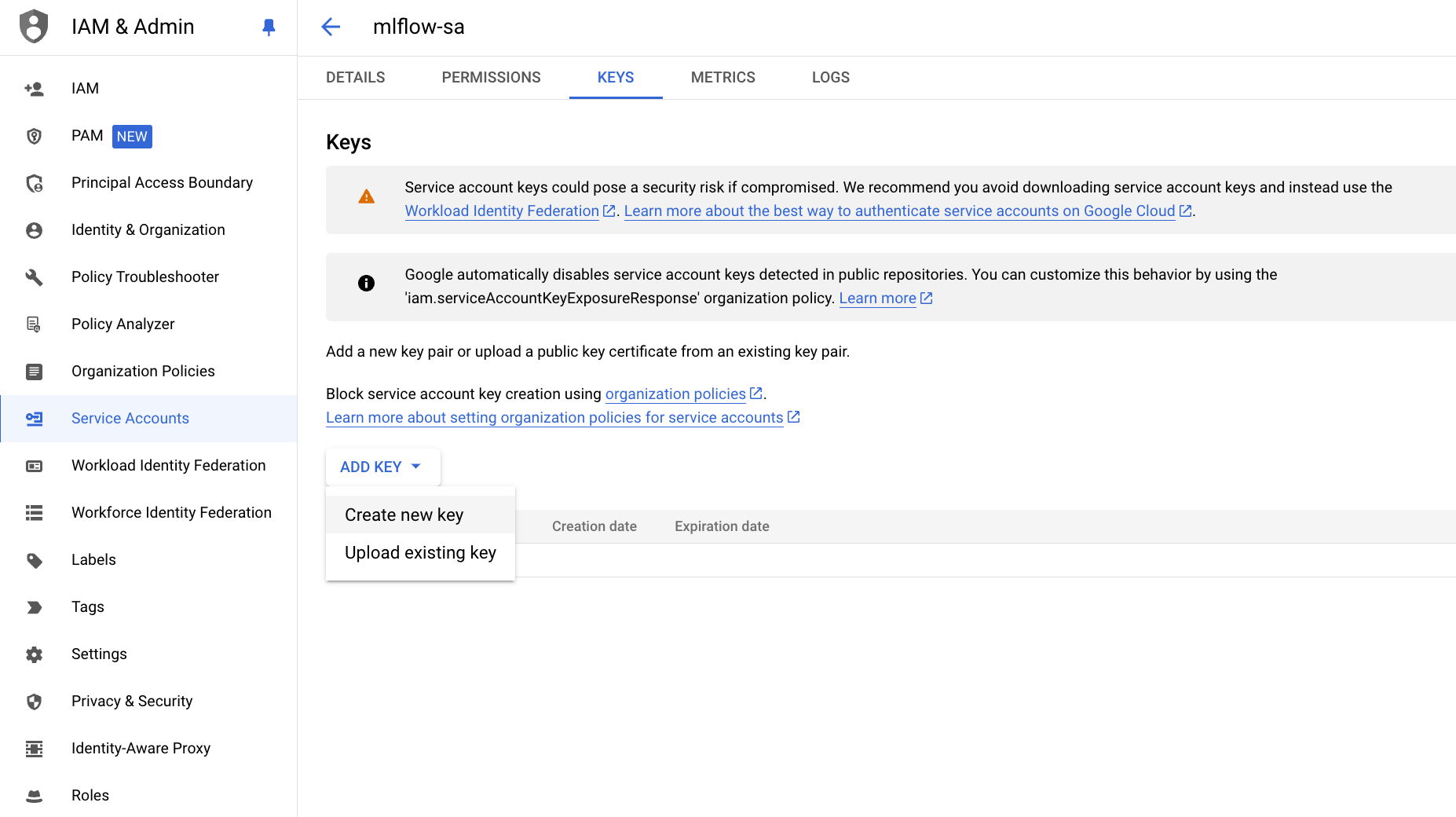The width and height of the screenshot is (1456, 817).
Task: Open the LOGS tab
Action: coord(831,77)
